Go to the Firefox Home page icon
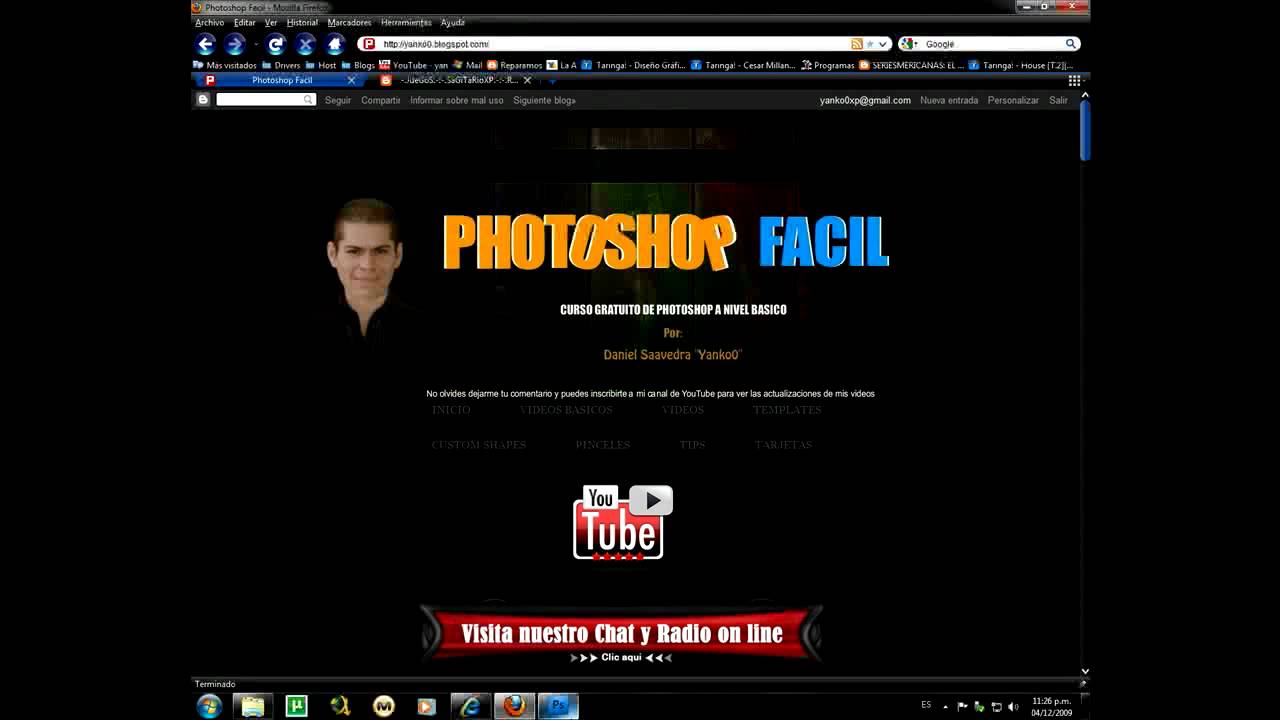Viewport: 1280px width, 720px height. [336, 44]
